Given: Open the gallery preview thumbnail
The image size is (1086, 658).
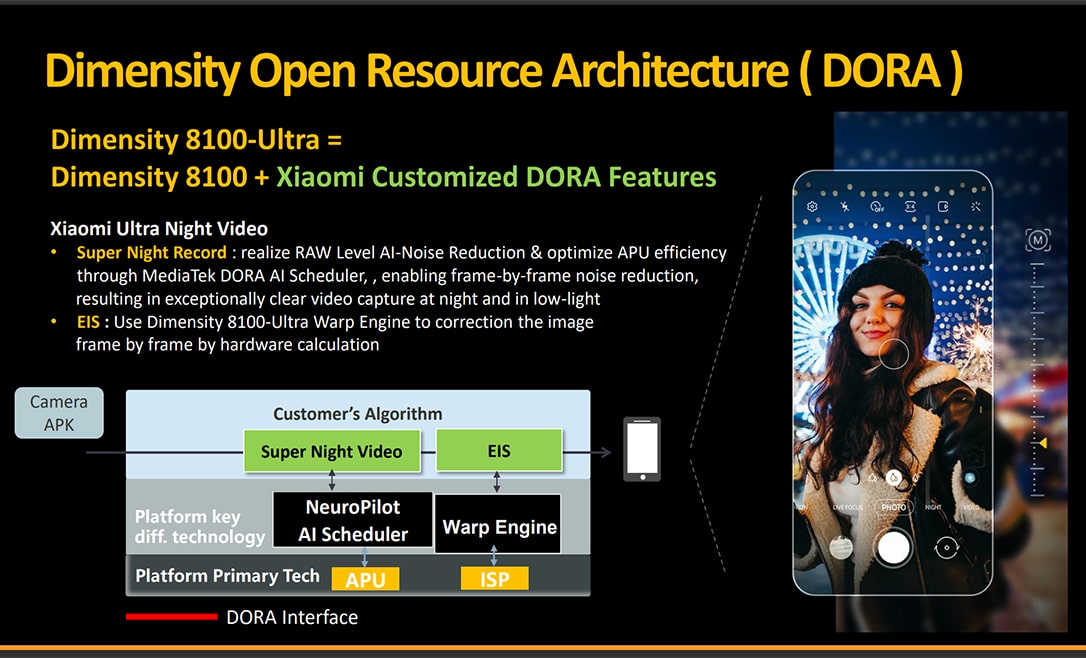Looking at the screenshot, I should click(x=841, y=547).
